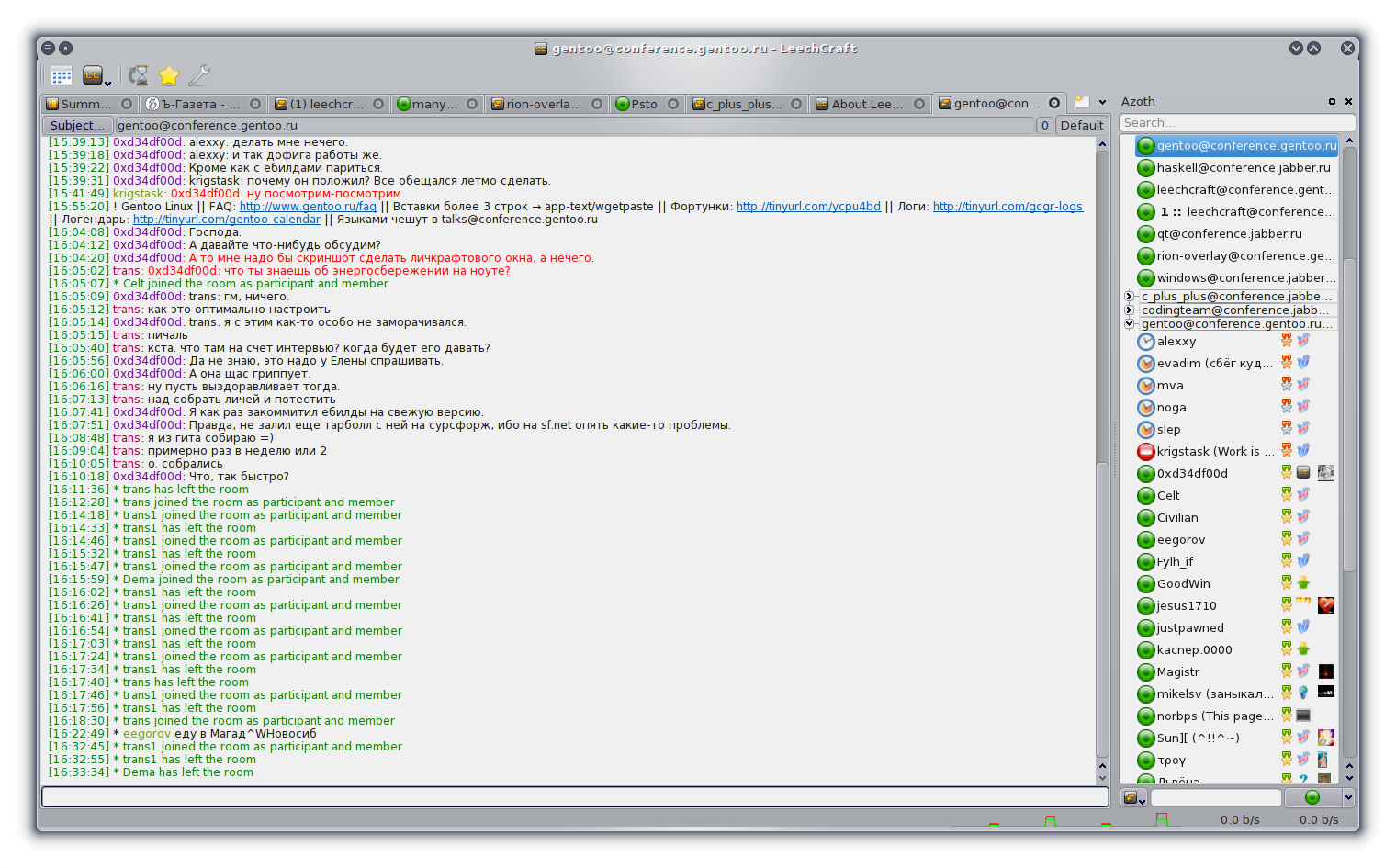Click the Subject... button
1396x868 pixels.
click(77, 125)
